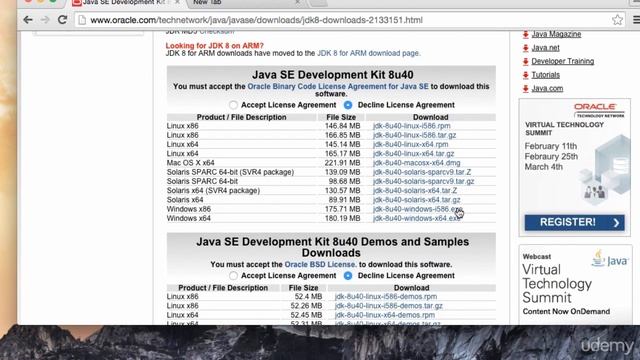Viewport: 640px width, 360px height.
Task: Open the Developer Training sidebar link
Action: coord(562,62)
